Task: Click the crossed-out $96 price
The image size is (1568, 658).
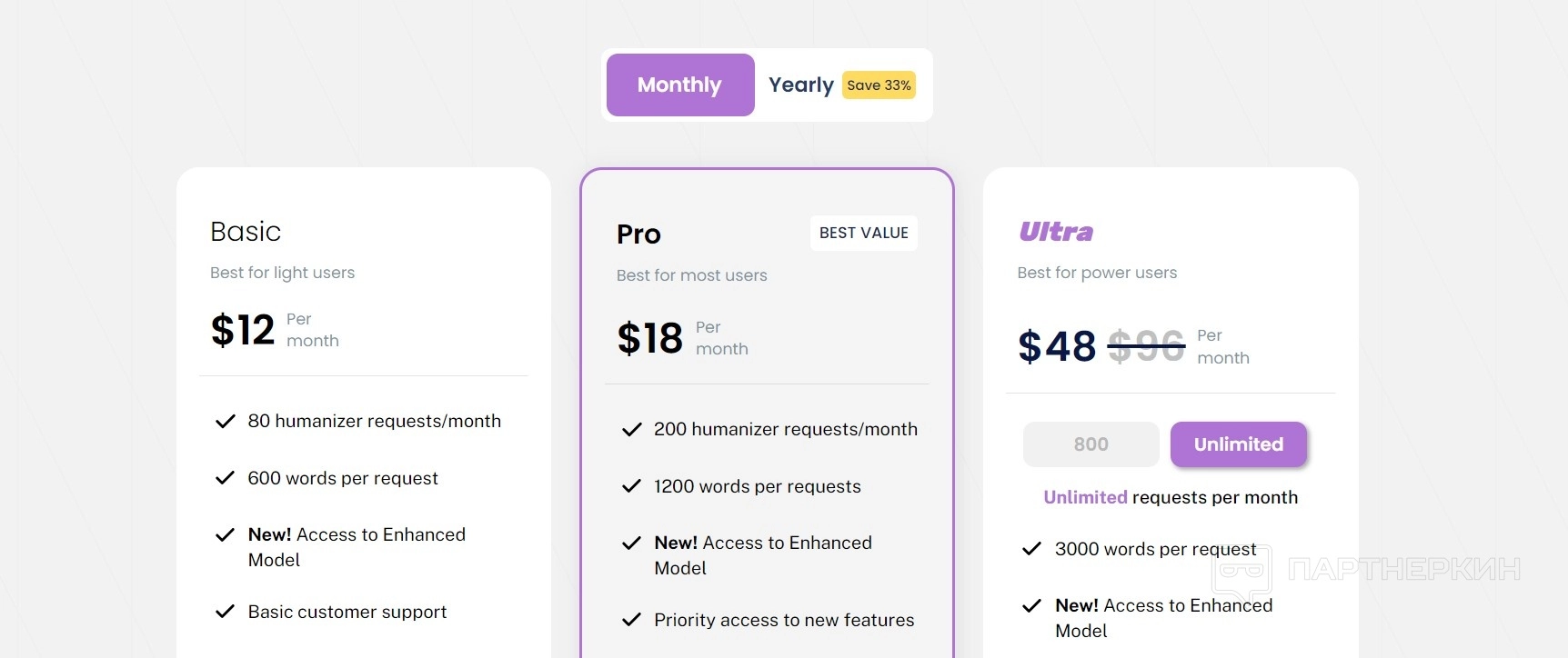Action: pos(1146,346)
